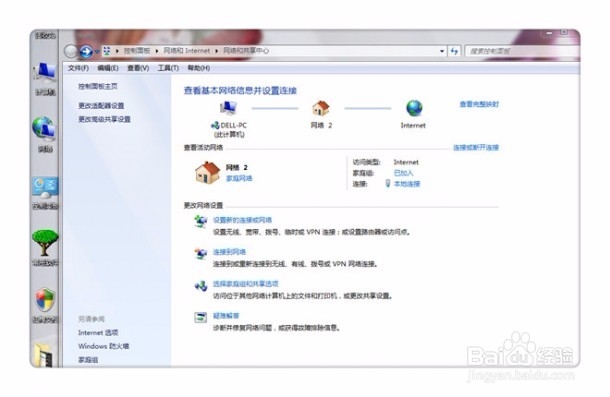Click the DELL-PC computer icon in the map
610x397 pixels.
pos(228,108)
